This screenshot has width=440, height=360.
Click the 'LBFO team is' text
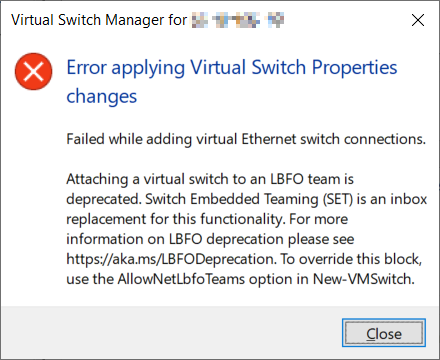point(312,179)
